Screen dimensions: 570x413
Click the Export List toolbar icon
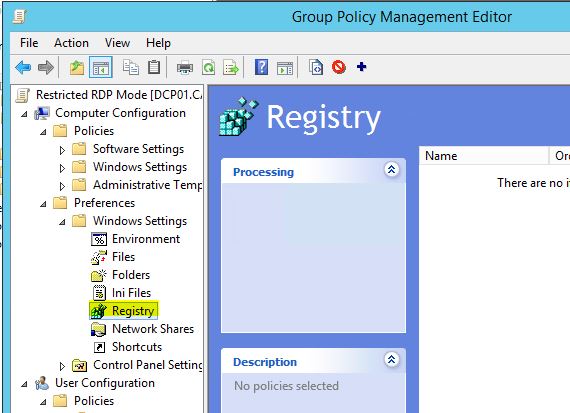231,68
